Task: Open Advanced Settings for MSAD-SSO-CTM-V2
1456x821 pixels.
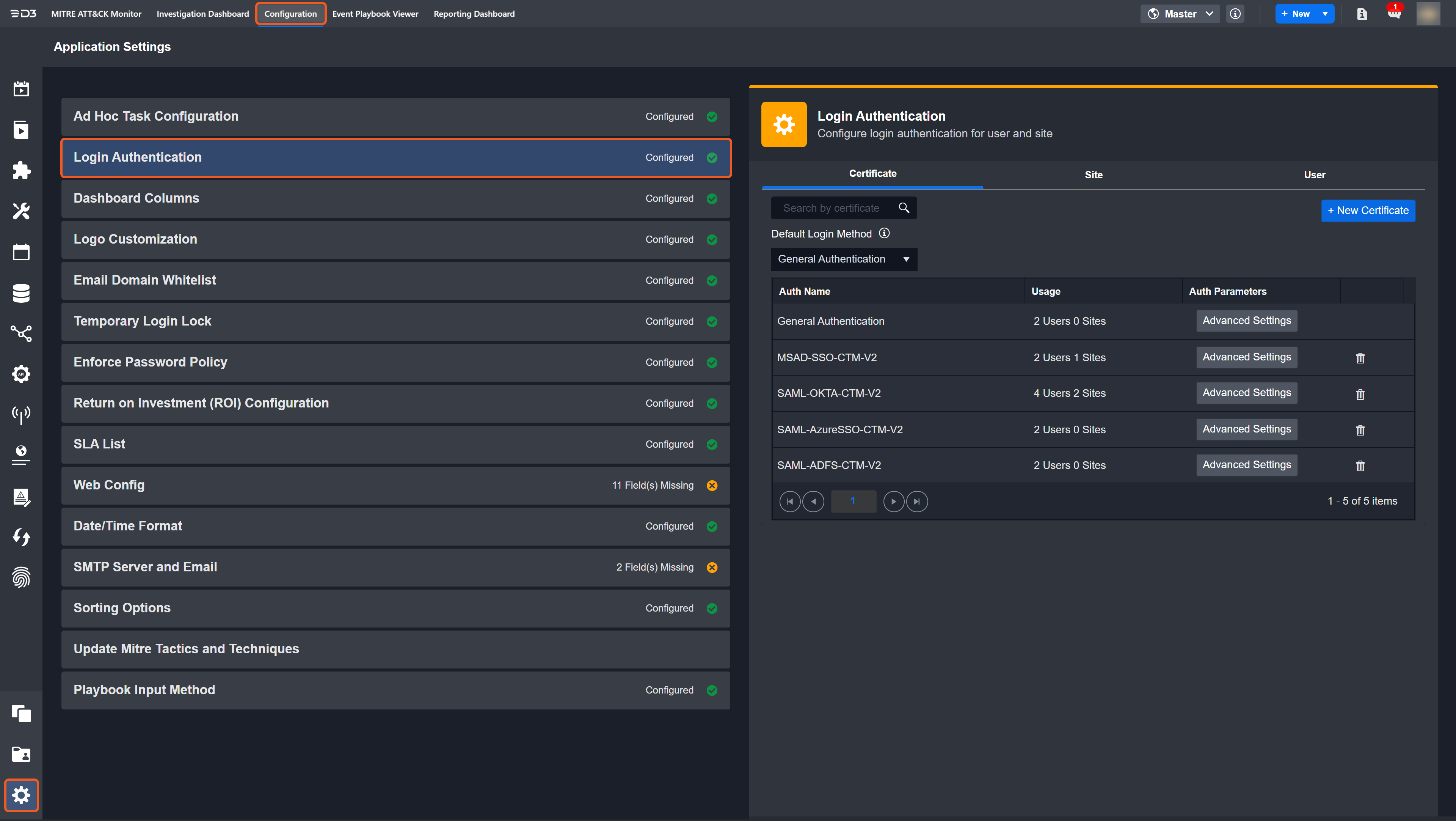Action: coord(1246,357)
